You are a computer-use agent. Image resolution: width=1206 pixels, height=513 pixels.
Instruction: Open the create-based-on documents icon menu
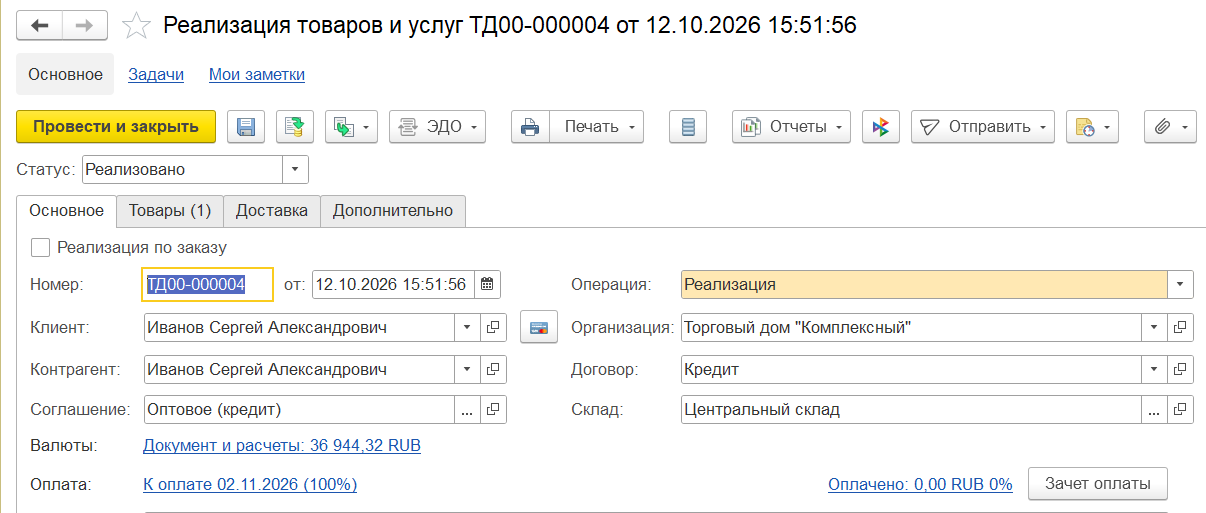coord(351,127)
